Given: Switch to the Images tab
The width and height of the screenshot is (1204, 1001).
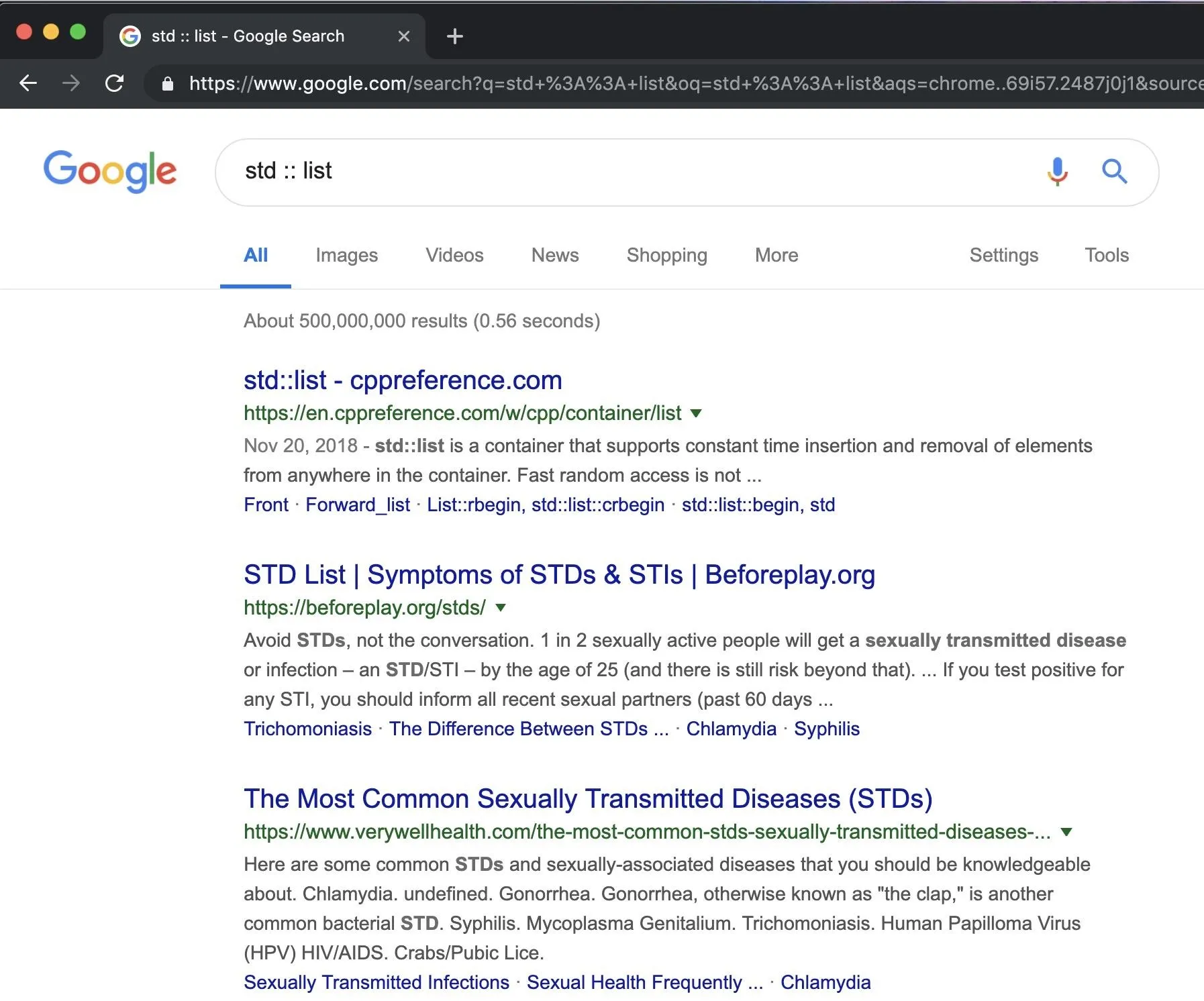Looking at the screenshot, I should pyautogui.click(x=346, y=255).
